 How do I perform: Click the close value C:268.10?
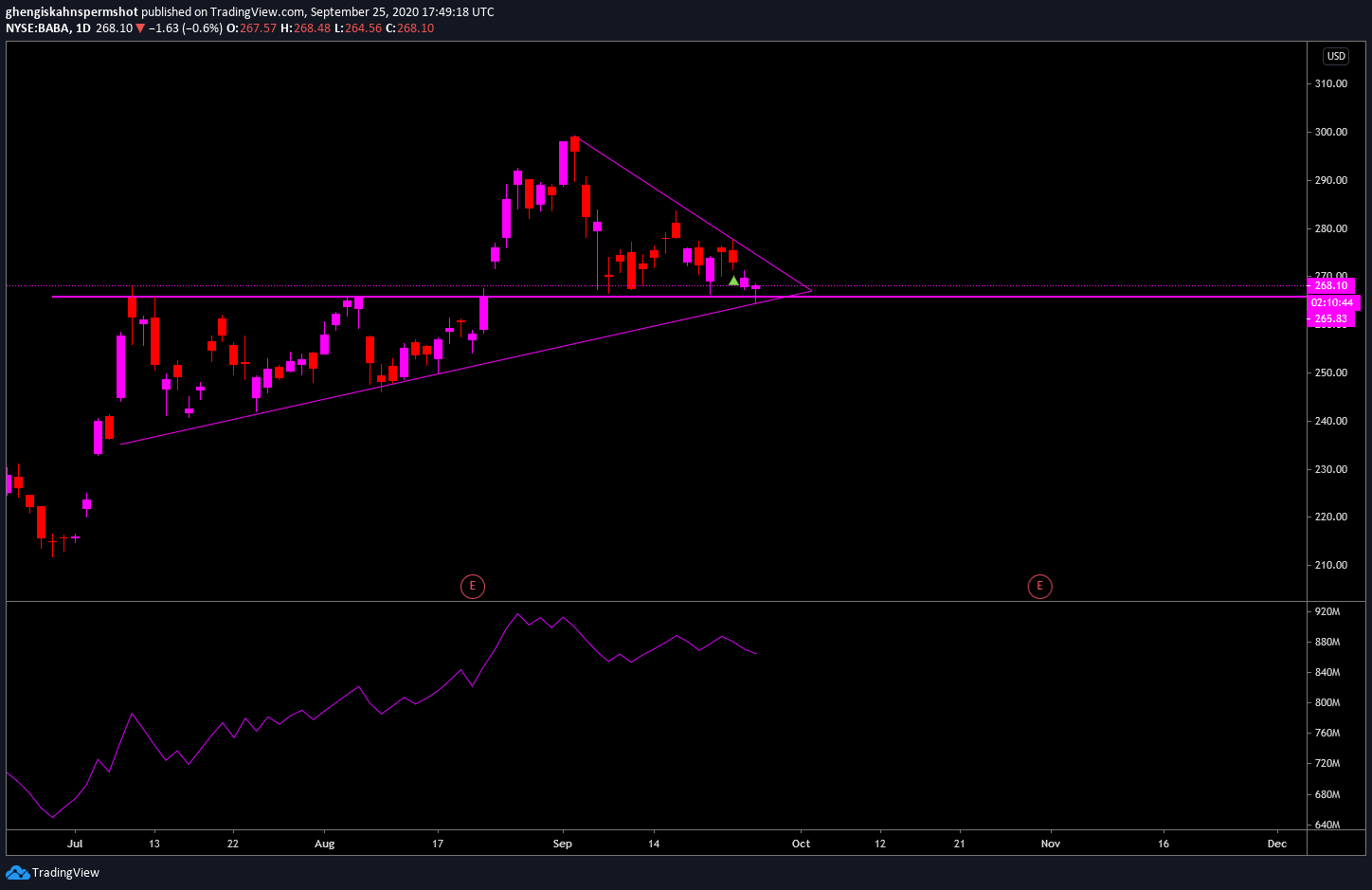pos(409,28)
